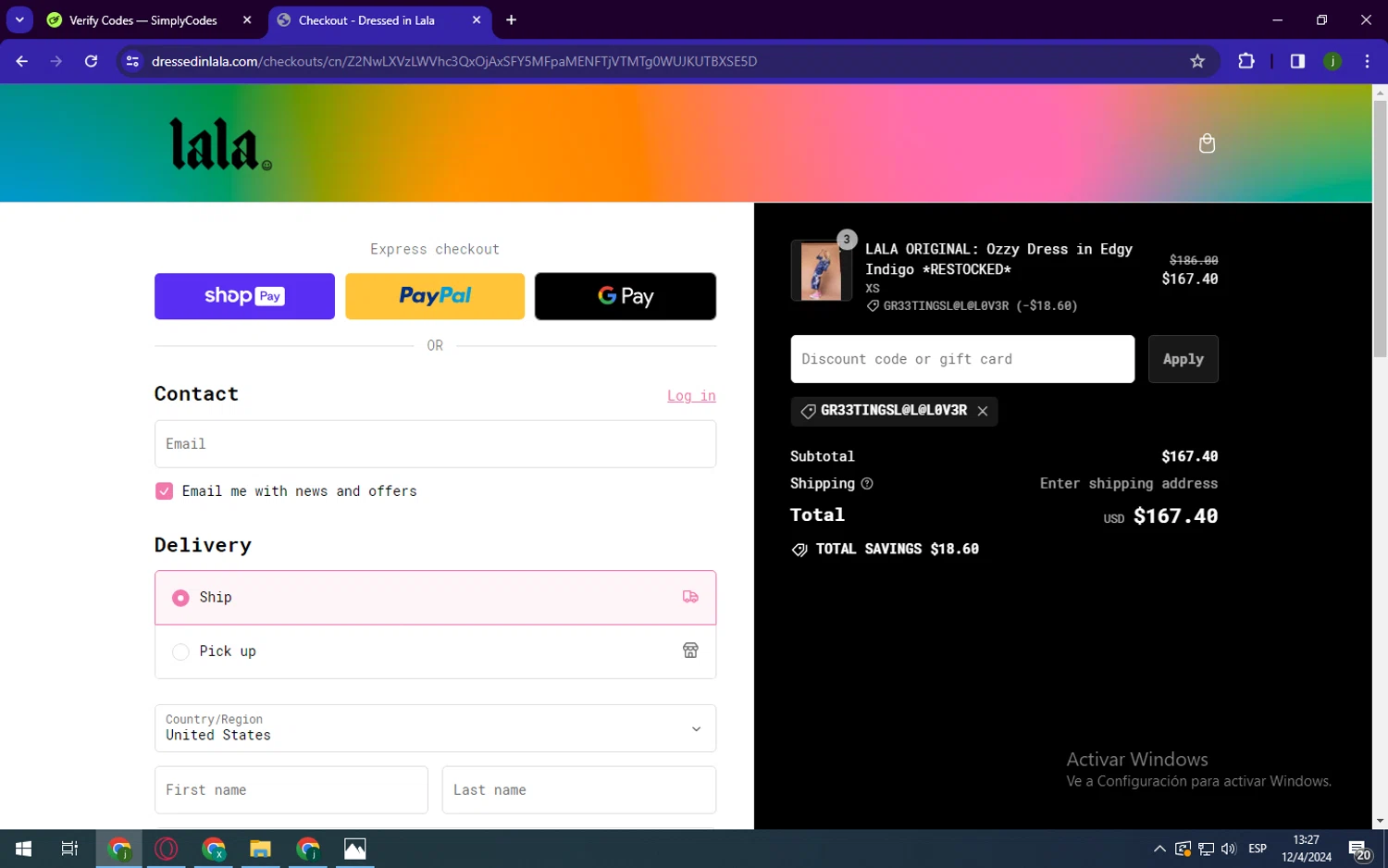The height and width of the screenshot is (868, 1388).
Task: Click the Enter shipping address text
Action: tap(1128, 484)
